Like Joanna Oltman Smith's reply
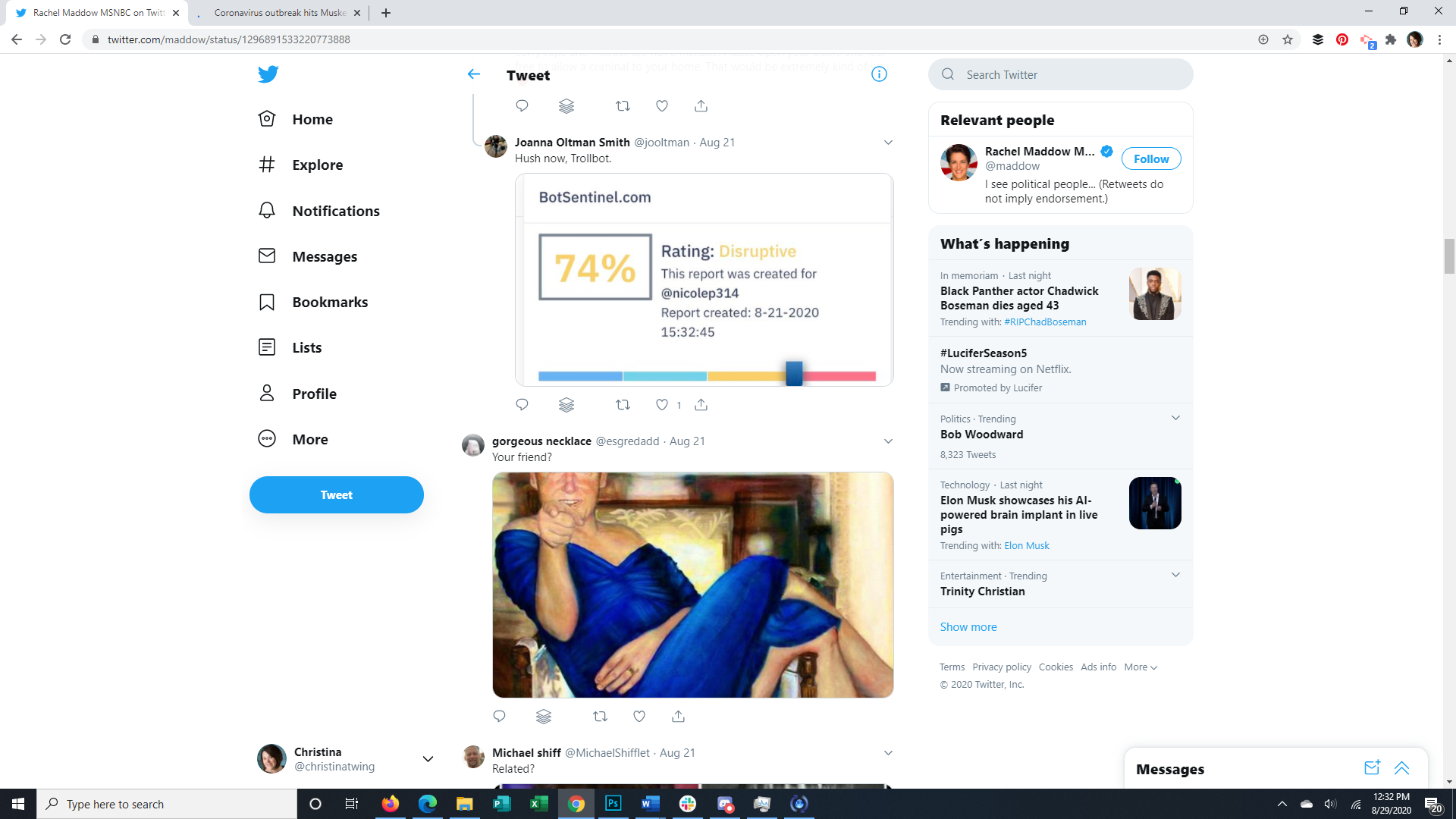1456x819 pixels. pos(662,405)
